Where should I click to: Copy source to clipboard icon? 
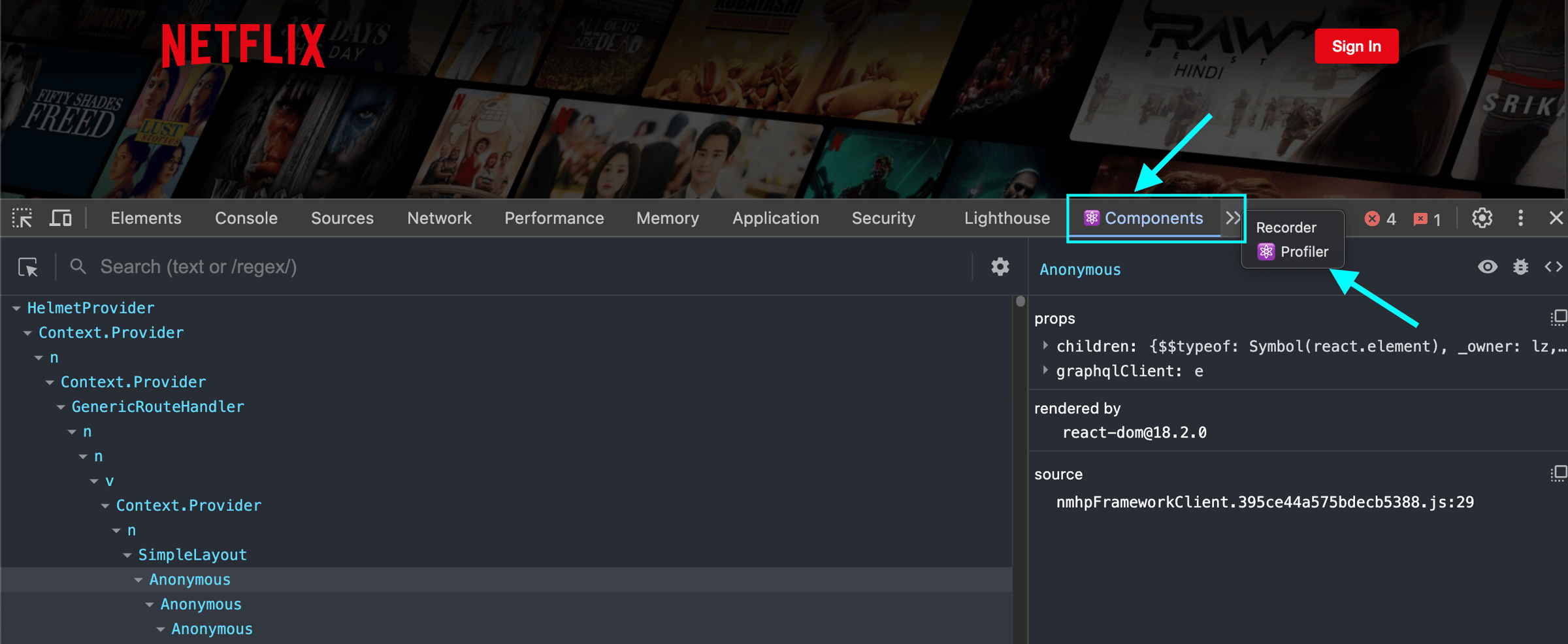click(1559, 474)
